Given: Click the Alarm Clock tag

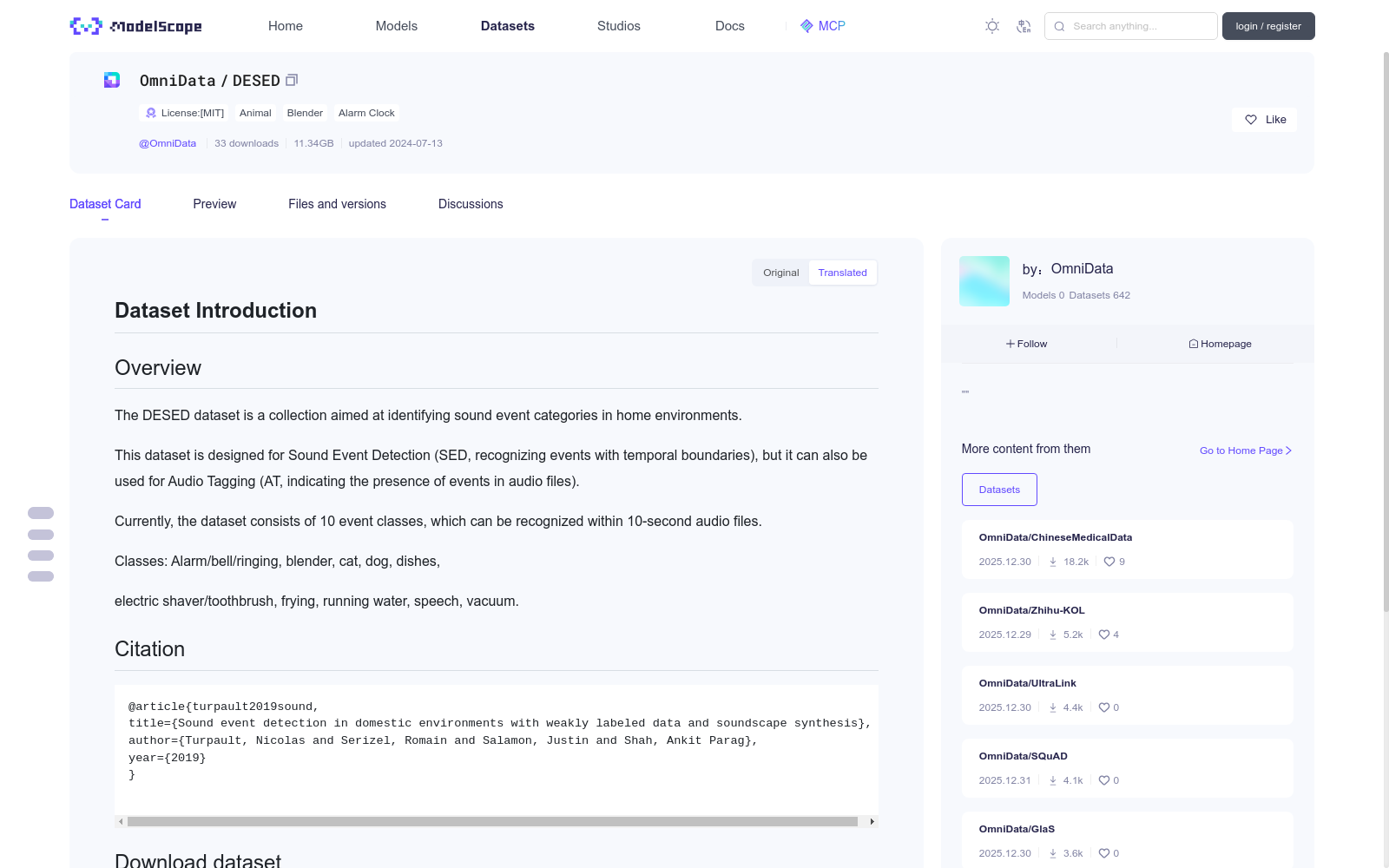Looking at the screenshot, I should (x=366, y=113).
